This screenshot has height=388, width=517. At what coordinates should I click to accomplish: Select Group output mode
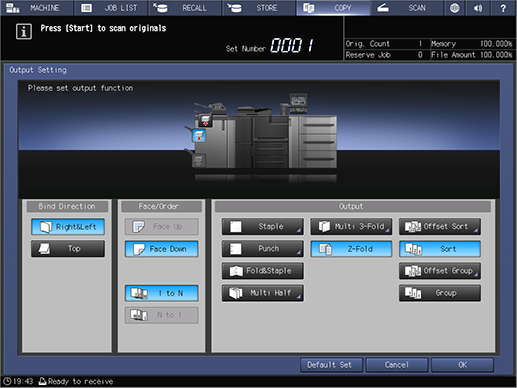click(x=440, y=293)
